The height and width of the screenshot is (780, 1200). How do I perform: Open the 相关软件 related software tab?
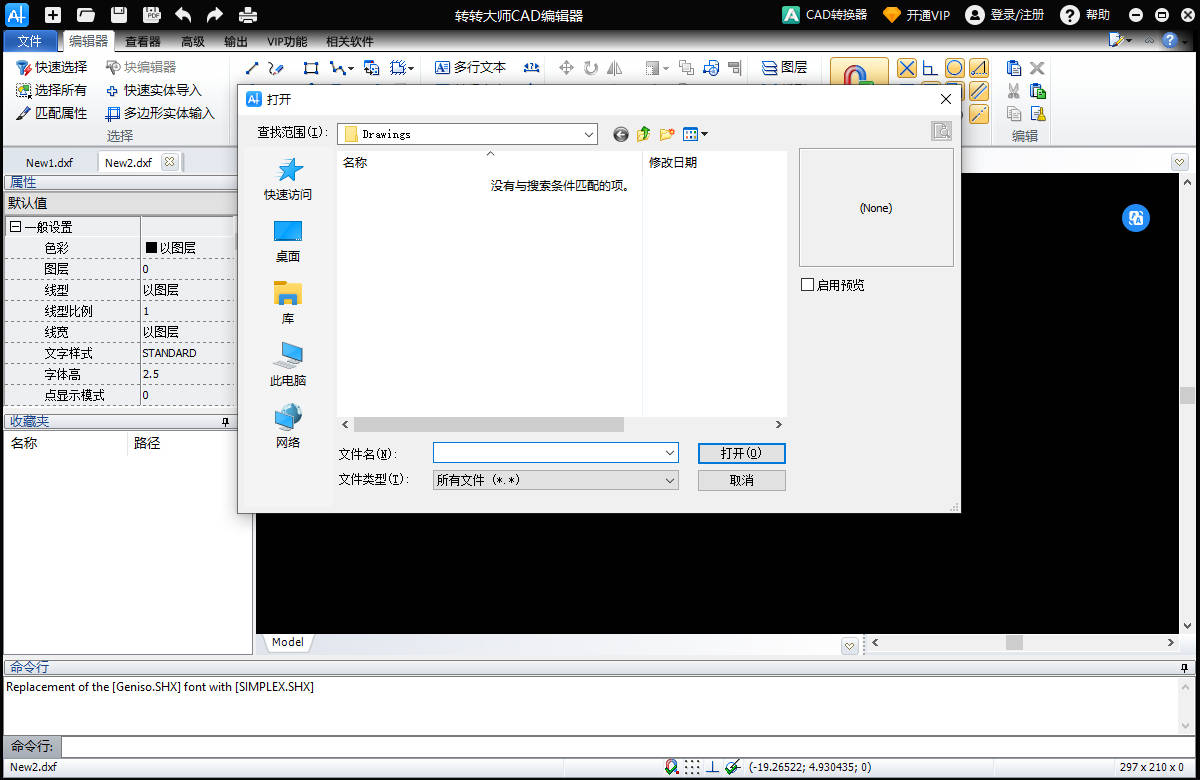click(350, 42)
